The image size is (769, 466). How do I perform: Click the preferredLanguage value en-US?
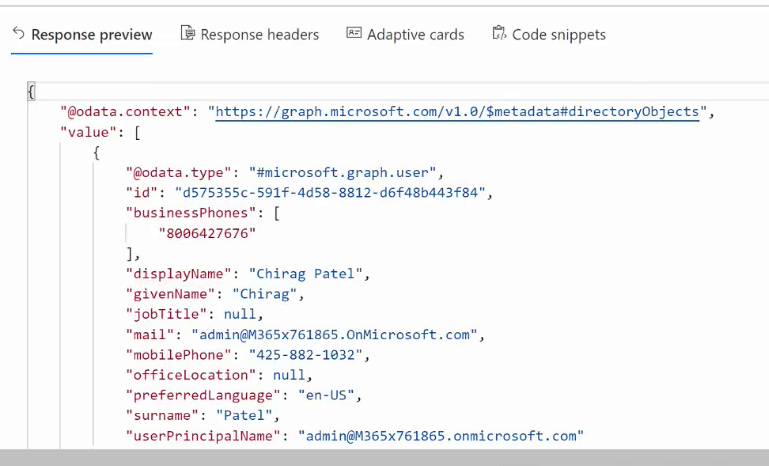pyautogui.click(x=326, y=395)
